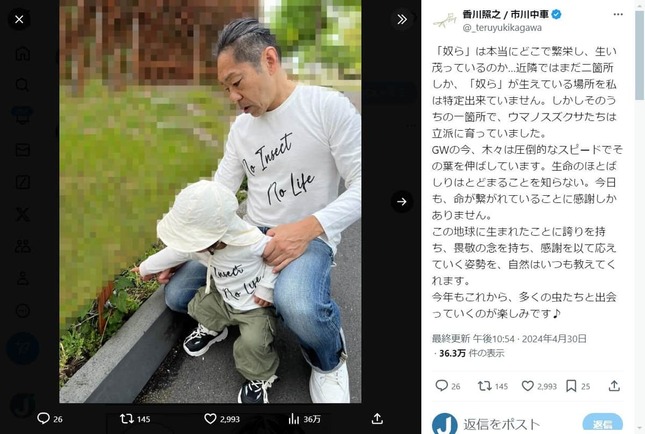Toggle heart icon below the photo
This screenshot has width=645, height=434.
tap(210, 419)
